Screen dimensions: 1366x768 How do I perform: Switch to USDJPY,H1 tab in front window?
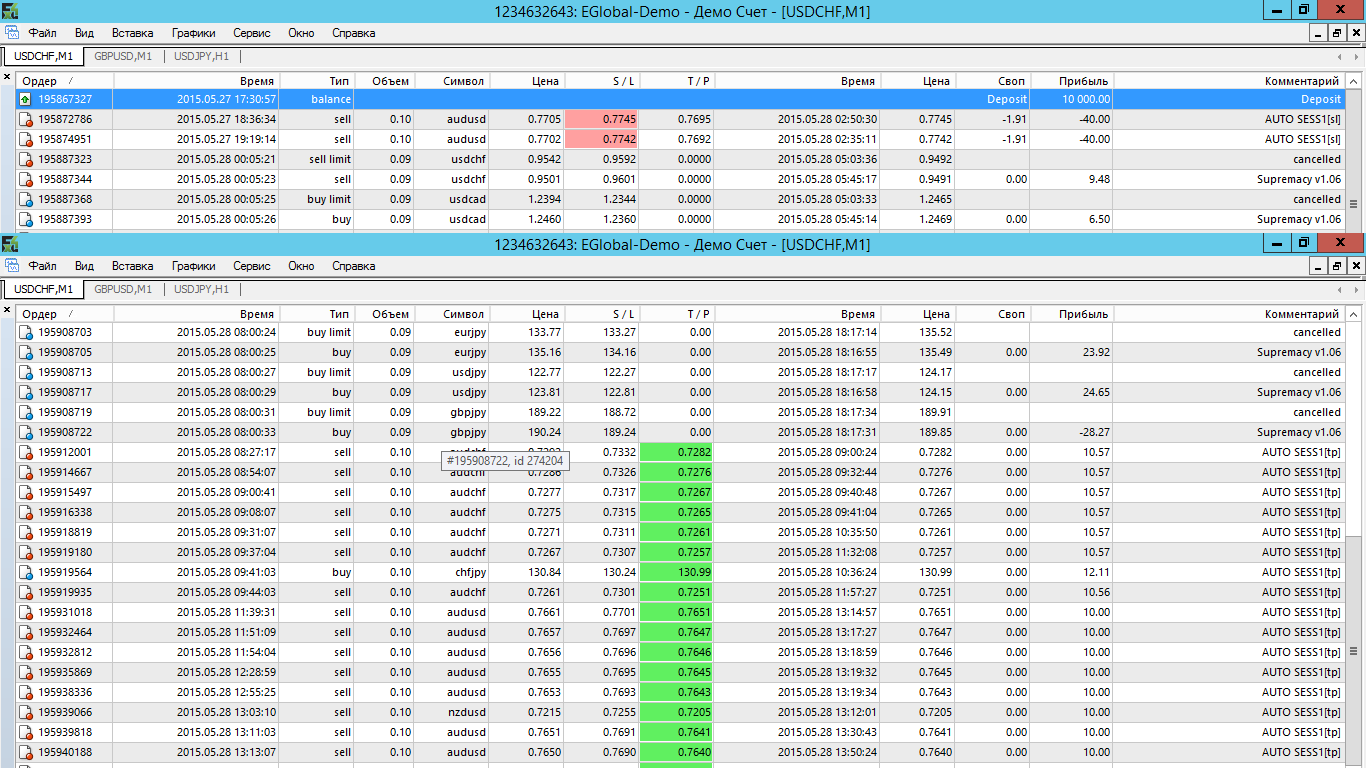coord(201,289)
